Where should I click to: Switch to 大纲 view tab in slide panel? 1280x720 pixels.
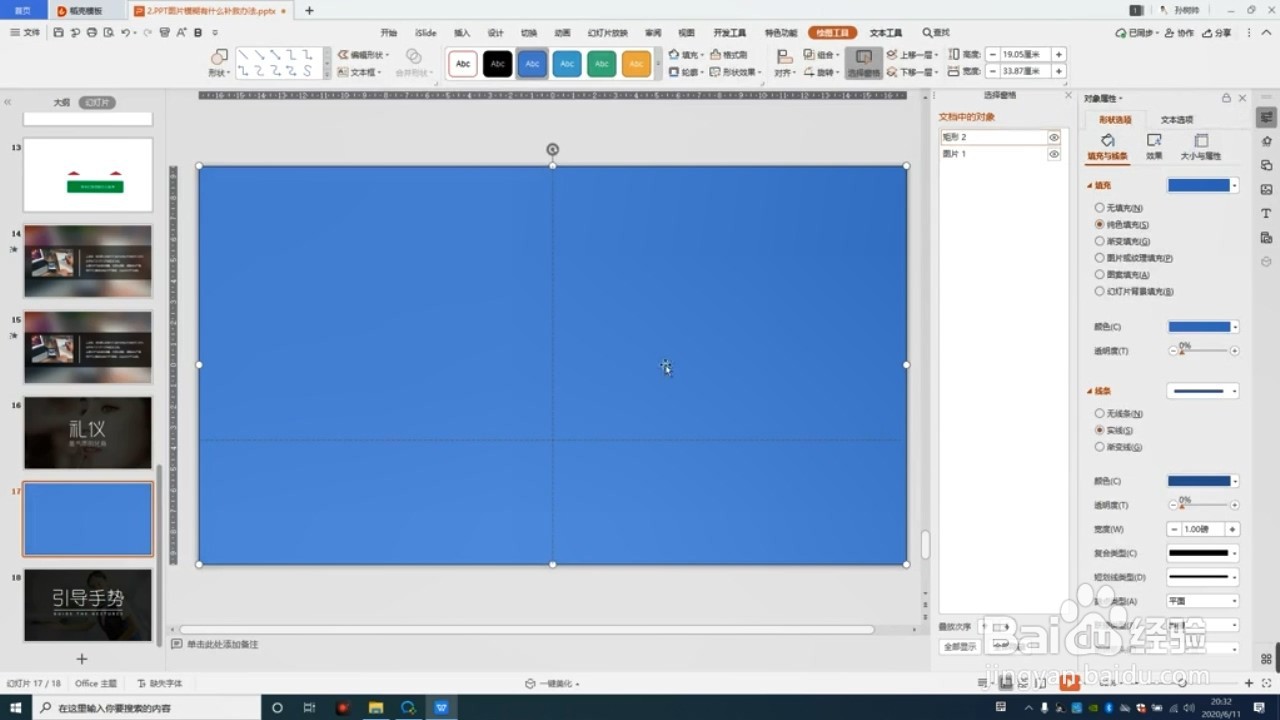tap(62, 103)
